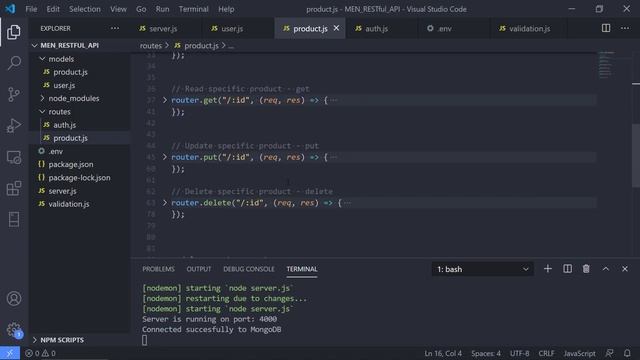The image size is (640, 360).
Task: Open the Accounts menu icon
Action: [14, 298]
